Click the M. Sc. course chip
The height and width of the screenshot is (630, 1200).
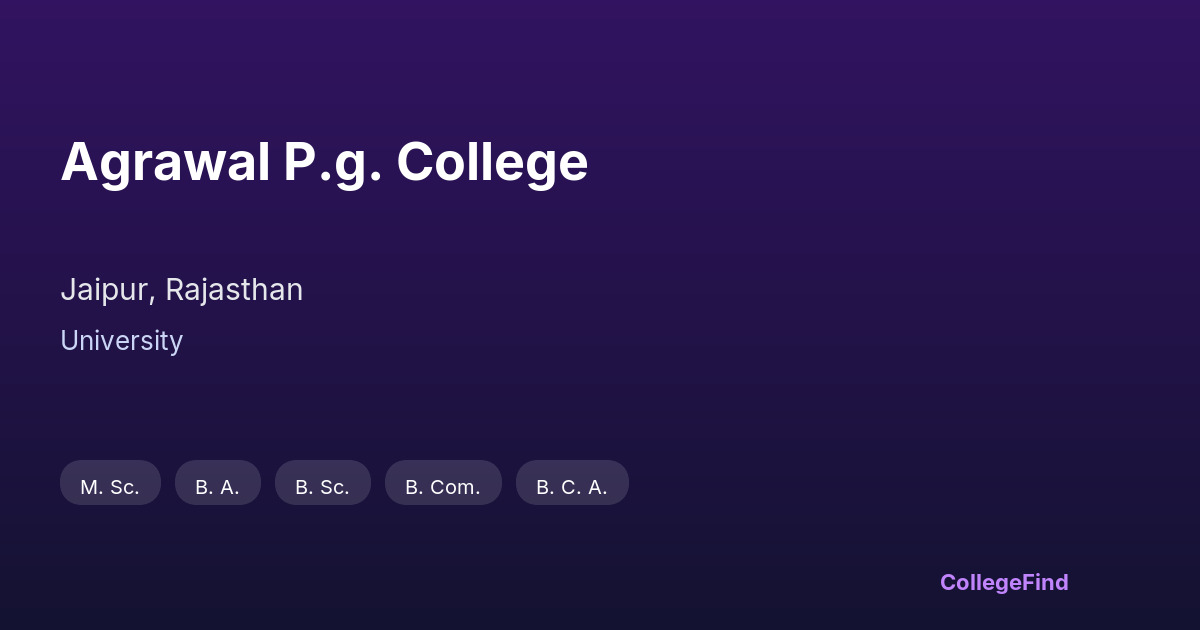110,484
